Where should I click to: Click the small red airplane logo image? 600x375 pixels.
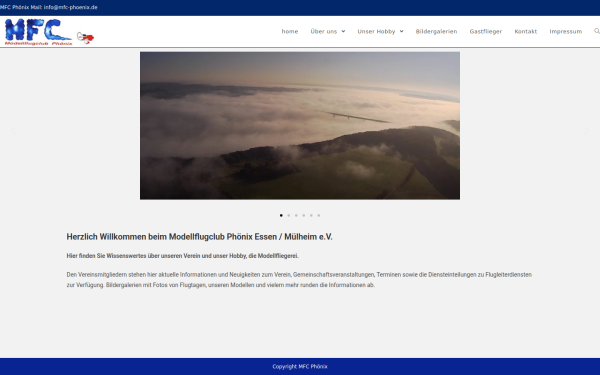(85, 38)
